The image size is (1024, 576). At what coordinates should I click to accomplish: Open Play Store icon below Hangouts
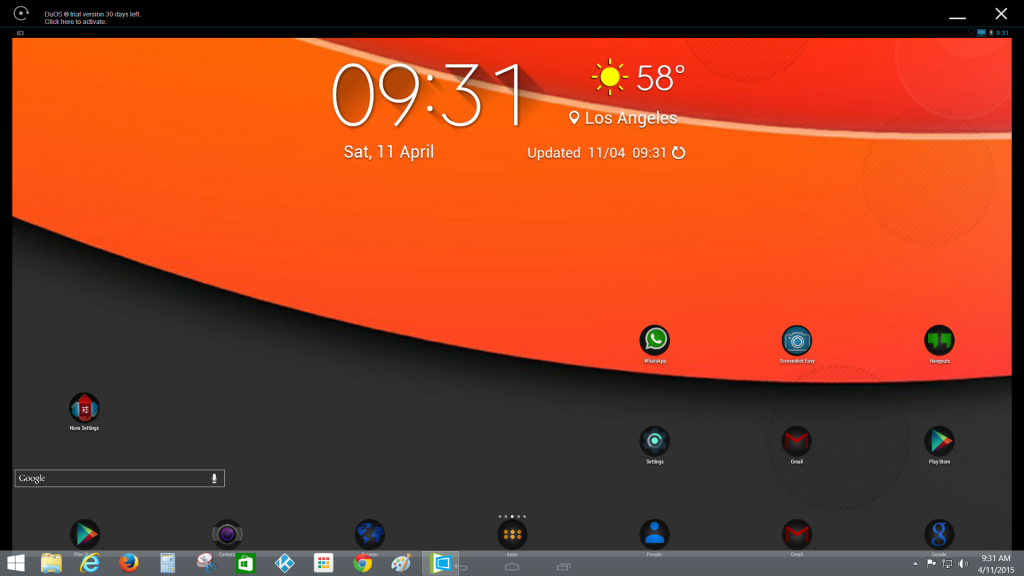point(939,440)
